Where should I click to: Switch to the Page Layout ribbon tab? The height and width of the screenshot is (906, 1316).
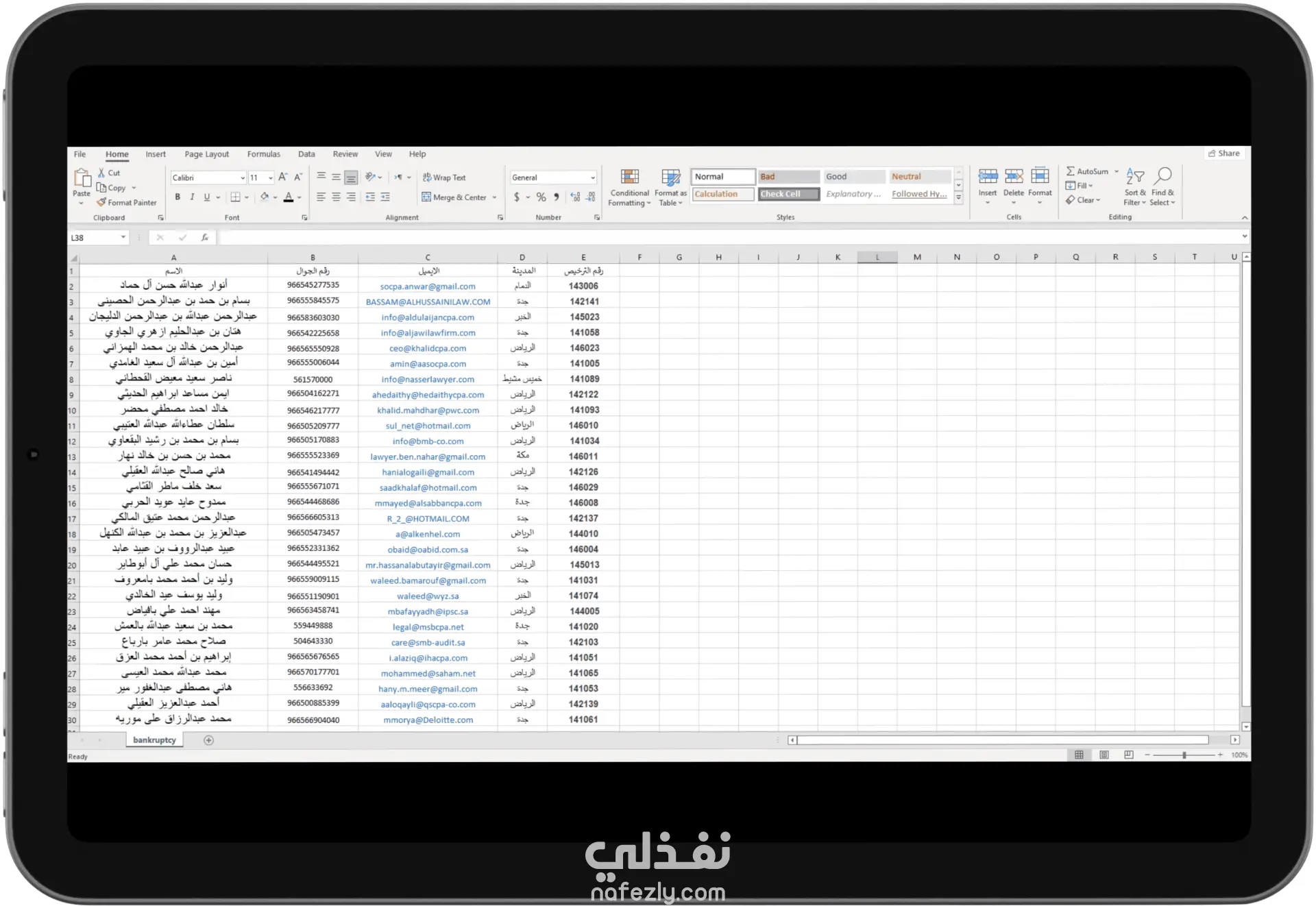tap(206, 154)
